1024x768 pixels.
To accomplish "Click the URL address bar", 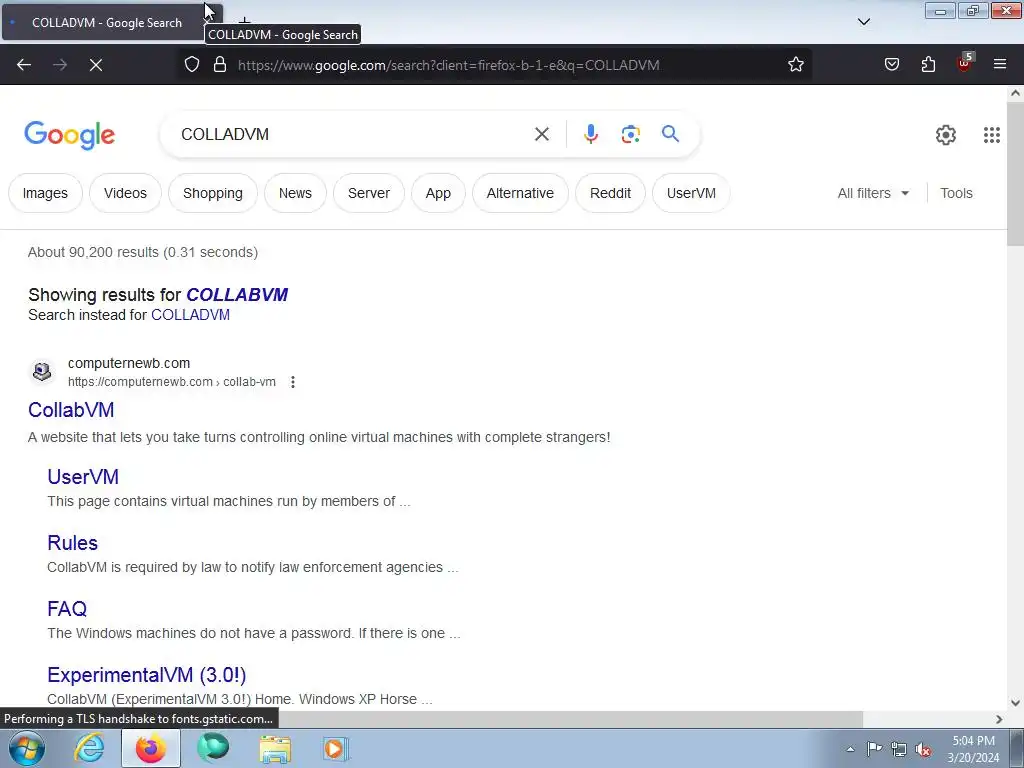I will click(x=494, y=65).
